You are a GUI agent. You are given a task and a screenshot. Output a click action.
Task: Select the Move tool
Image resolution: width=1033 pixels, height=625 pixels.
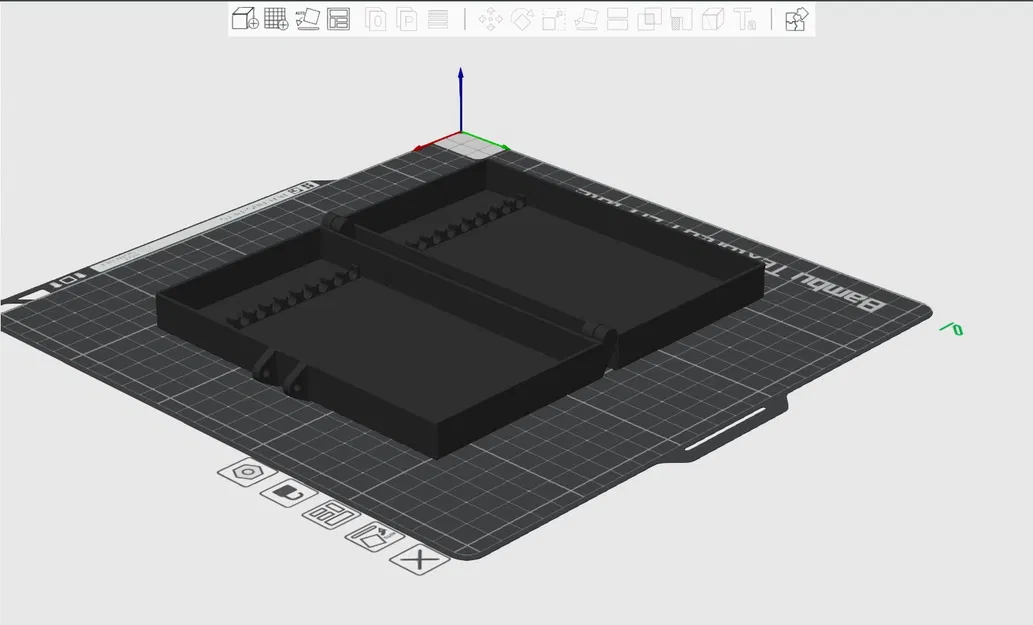point(490,19)
